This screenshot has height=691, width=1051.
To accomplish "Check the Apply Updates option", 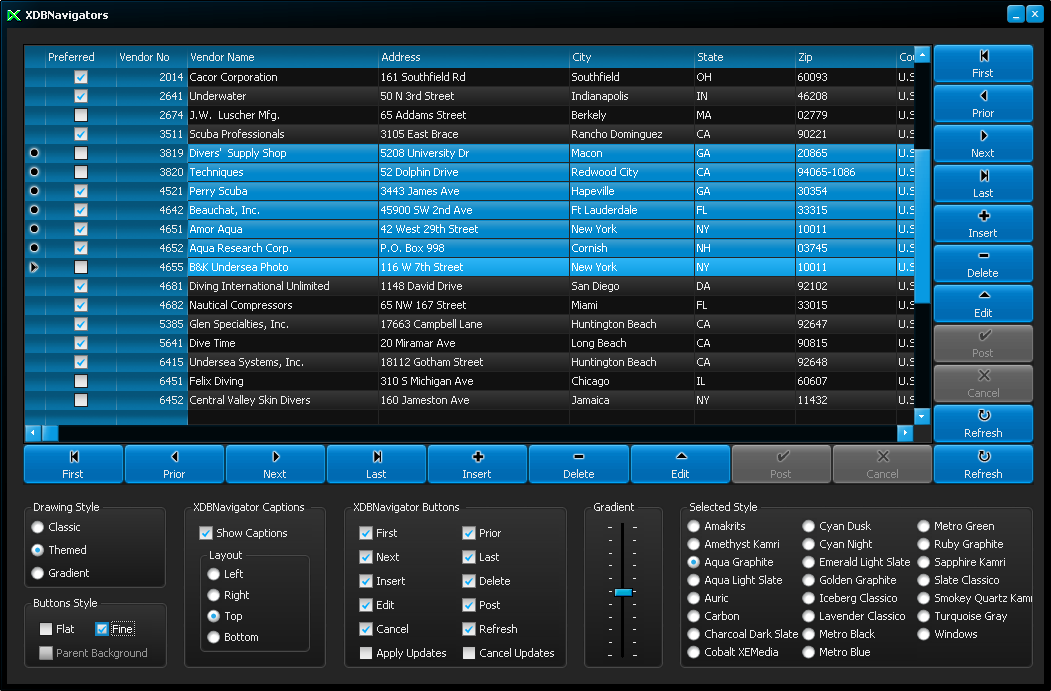I will click(x=366, y=653).
